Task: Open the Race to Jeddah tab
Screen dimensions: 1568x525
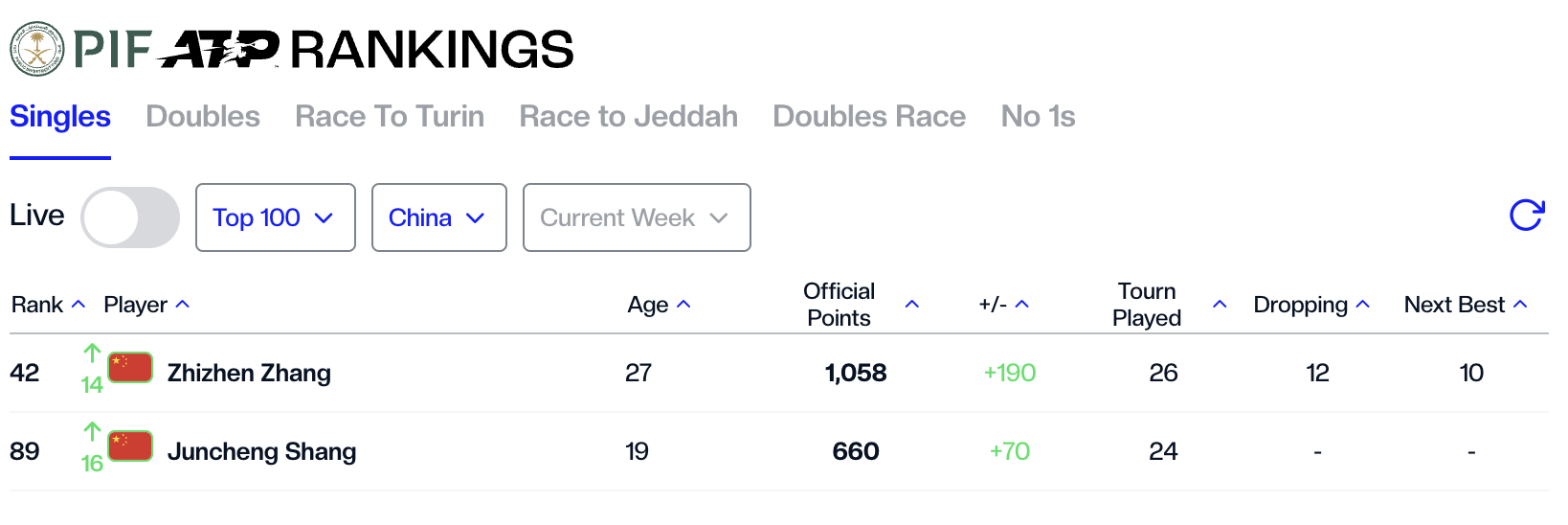Action: tap(629, 117)
